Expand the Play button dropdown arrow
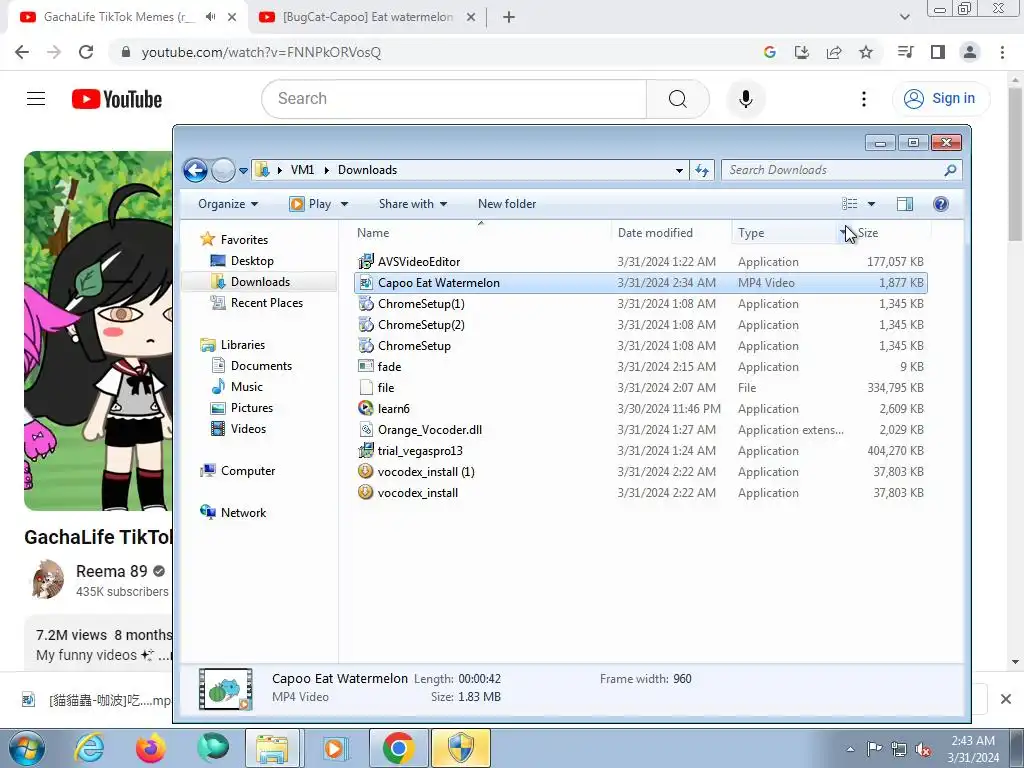The image size is (1024, 768). click(x=344, y=204)
